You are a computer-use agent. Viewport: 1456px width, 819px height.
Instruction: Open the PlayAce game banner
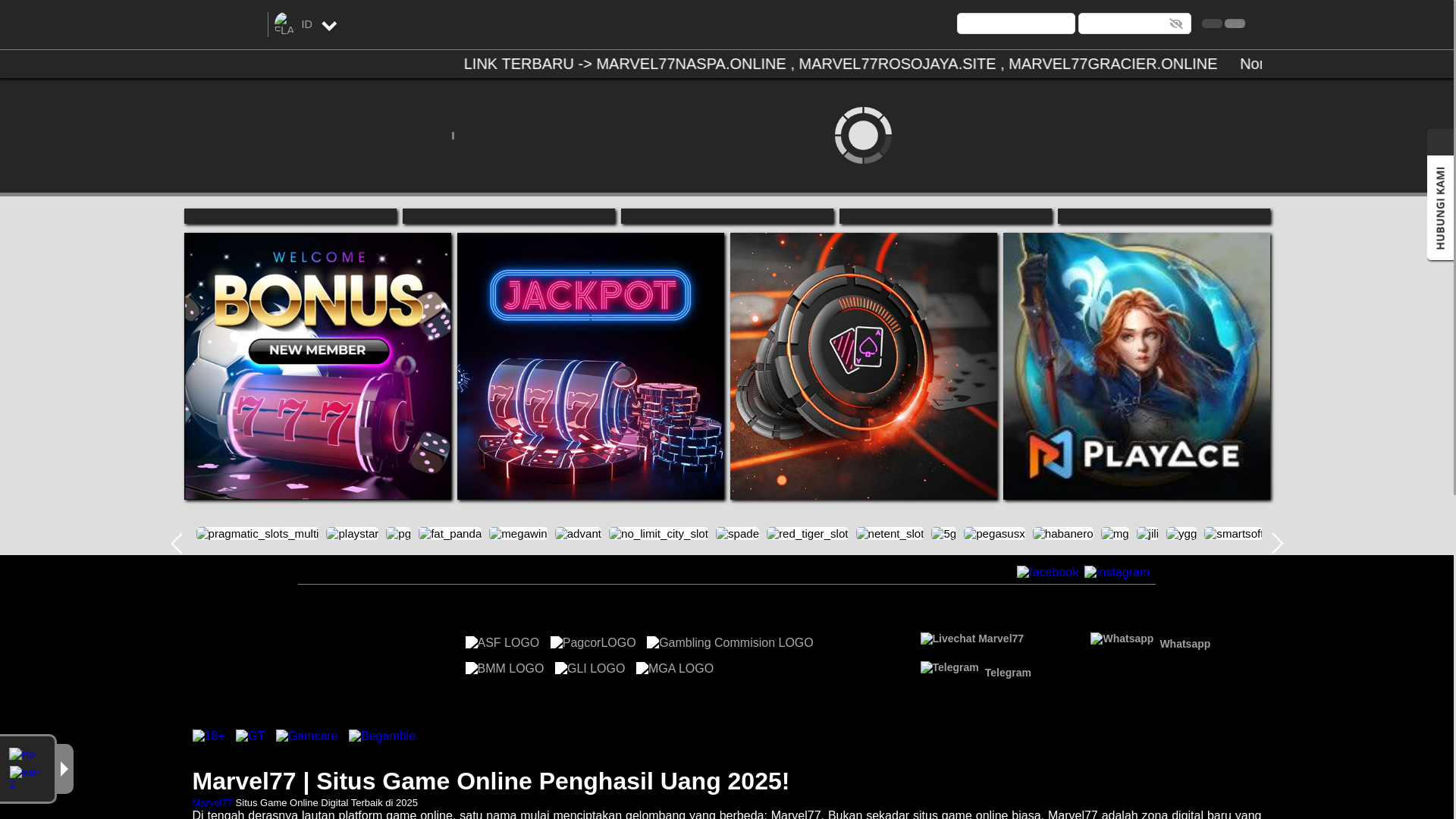1137,366
